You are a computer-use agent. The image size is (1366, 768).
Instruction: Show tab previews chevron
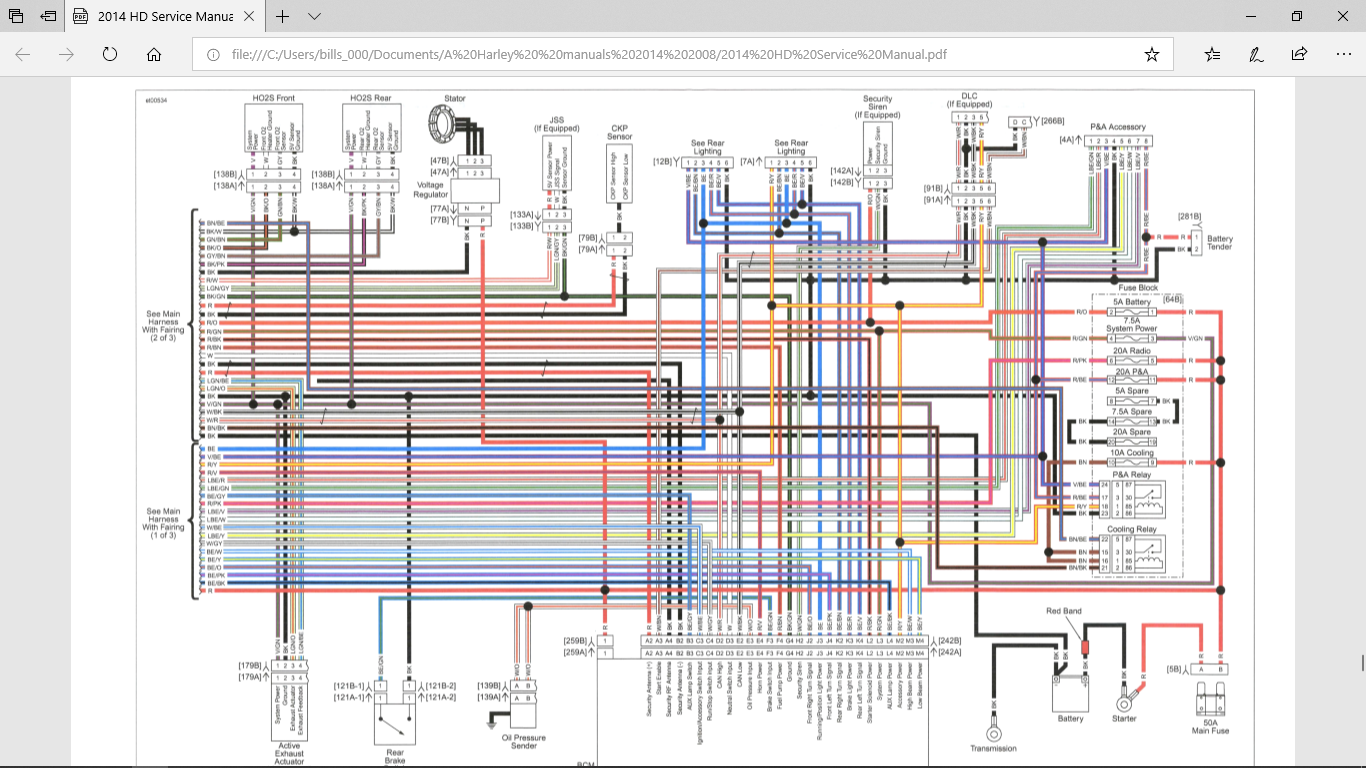[314, 17]
